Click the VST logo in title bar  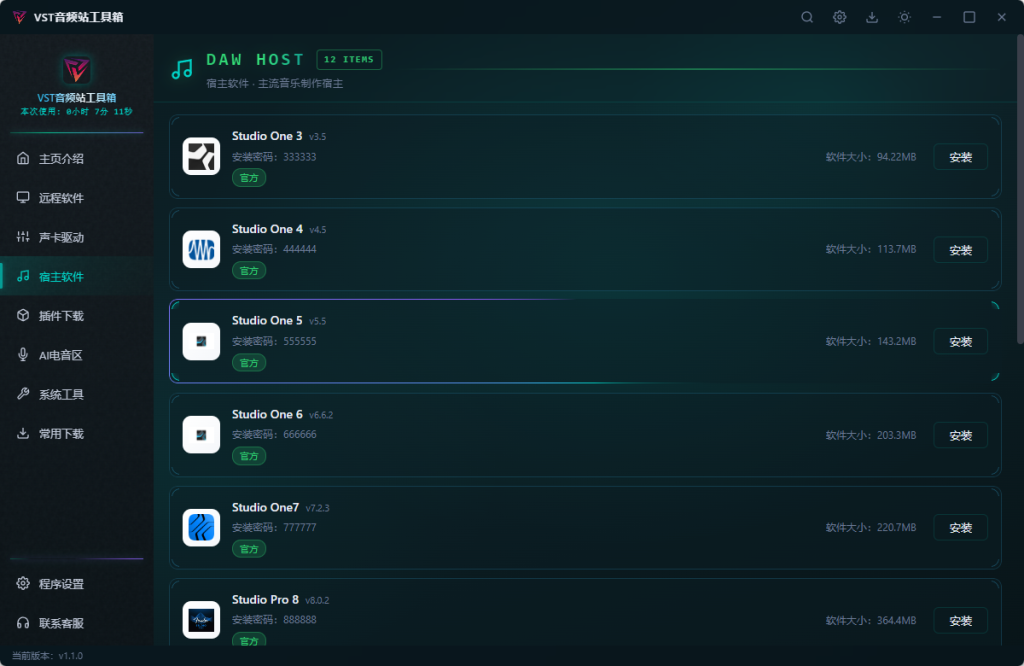(x=20, y=17)
